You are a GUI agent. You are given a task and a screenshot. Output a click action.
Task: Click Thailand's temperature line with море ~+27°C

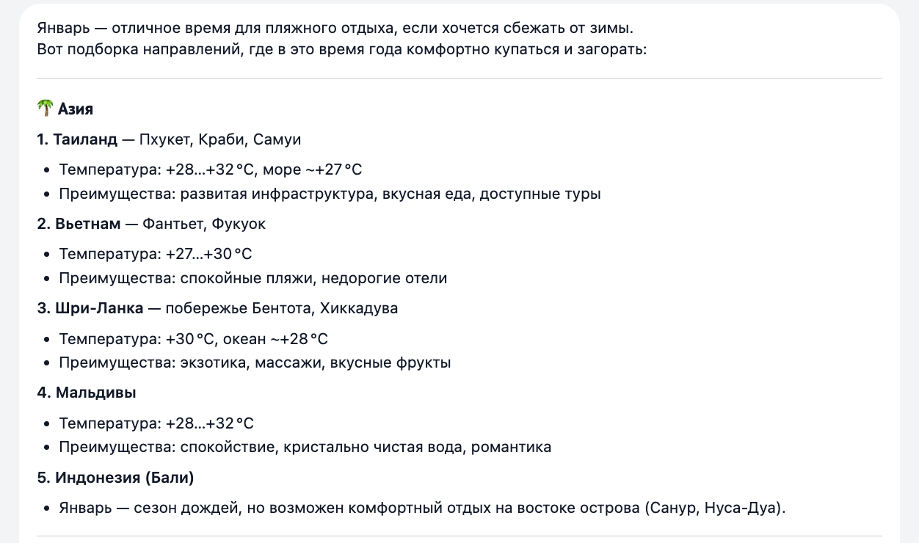210,169
